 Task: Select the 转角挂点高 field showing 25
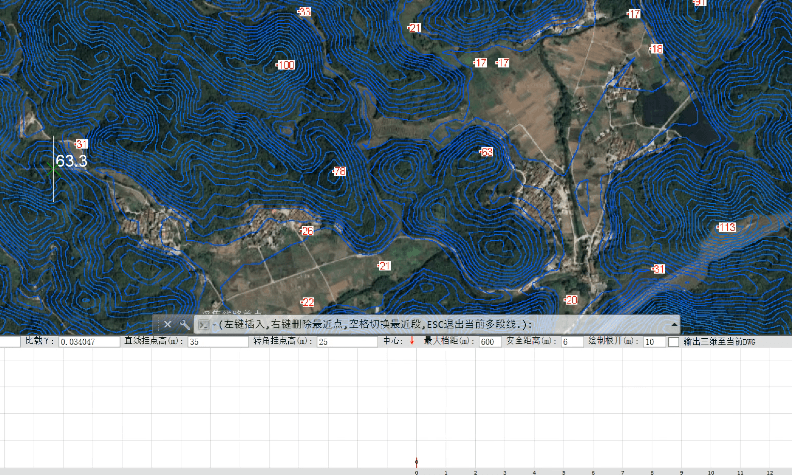pyautogui.click(x=345, y=342)
